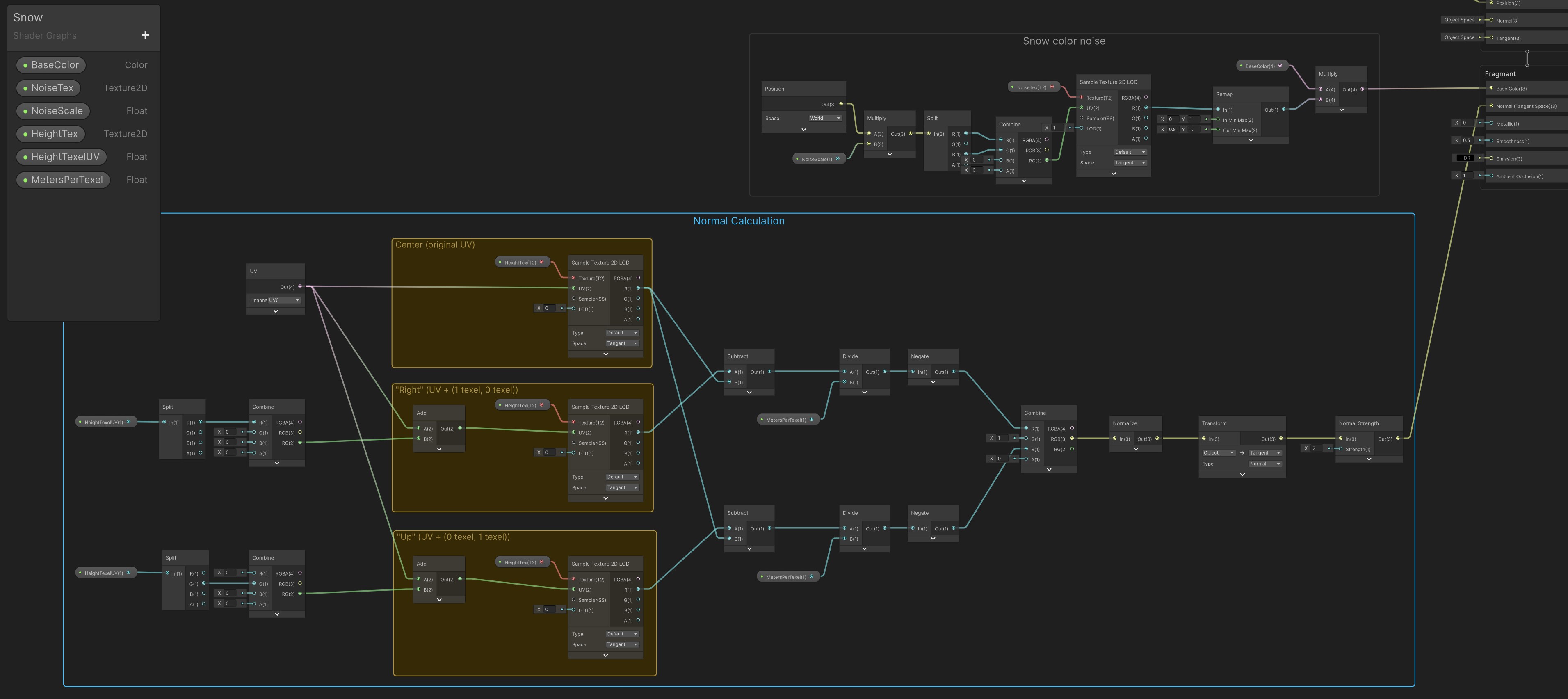The width and height of the screenshot is (1568, 699).
Task: Click the Position node's Out(3) output port
Action: click(841, 104)
